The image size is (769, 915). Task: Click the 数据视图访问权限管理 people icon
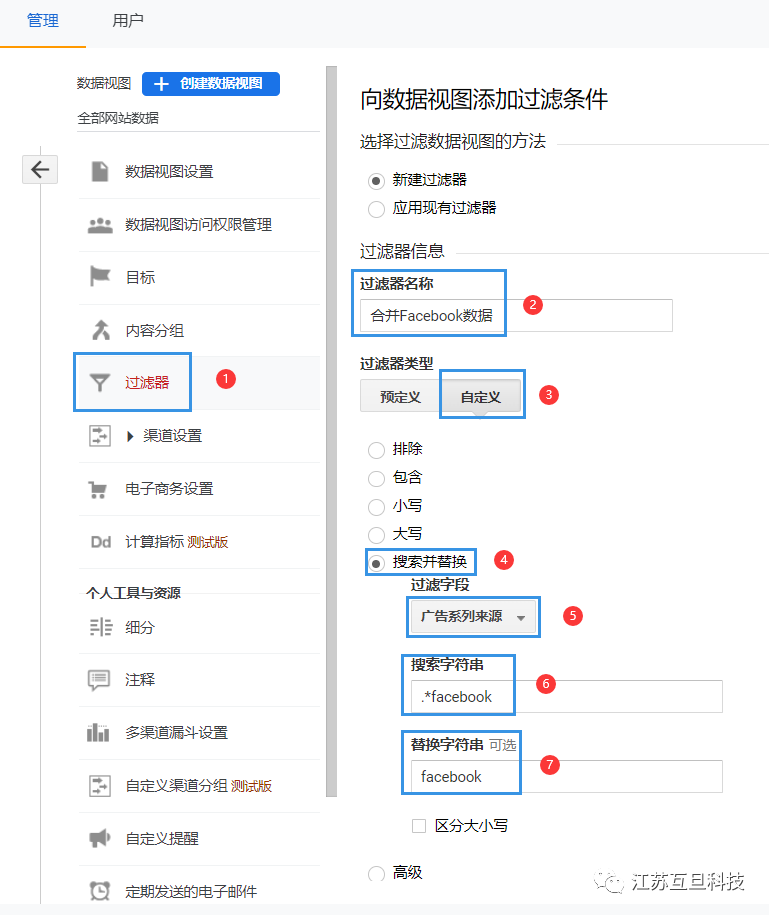(x=100, y=225)
